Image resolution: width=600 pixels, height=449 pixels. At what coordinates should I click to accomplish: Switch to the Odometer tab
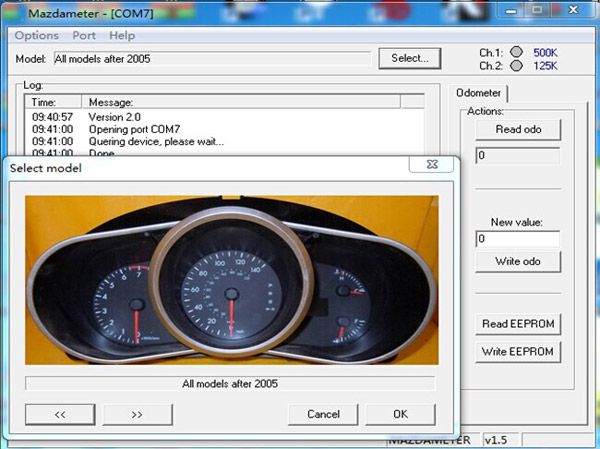click(x=479, y=93)
